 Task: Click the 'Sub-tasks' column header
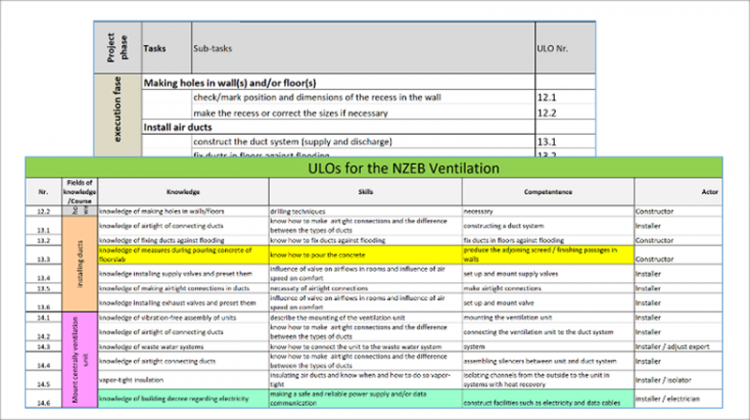point(212,47)
